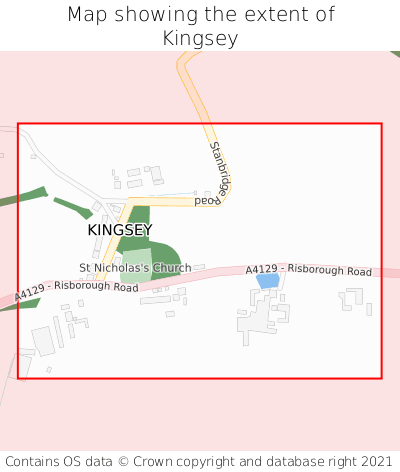Screen dimensions: 400x472
Task: Click the buildings cluster north of Stanbridge Road
Action: [138, 177]
